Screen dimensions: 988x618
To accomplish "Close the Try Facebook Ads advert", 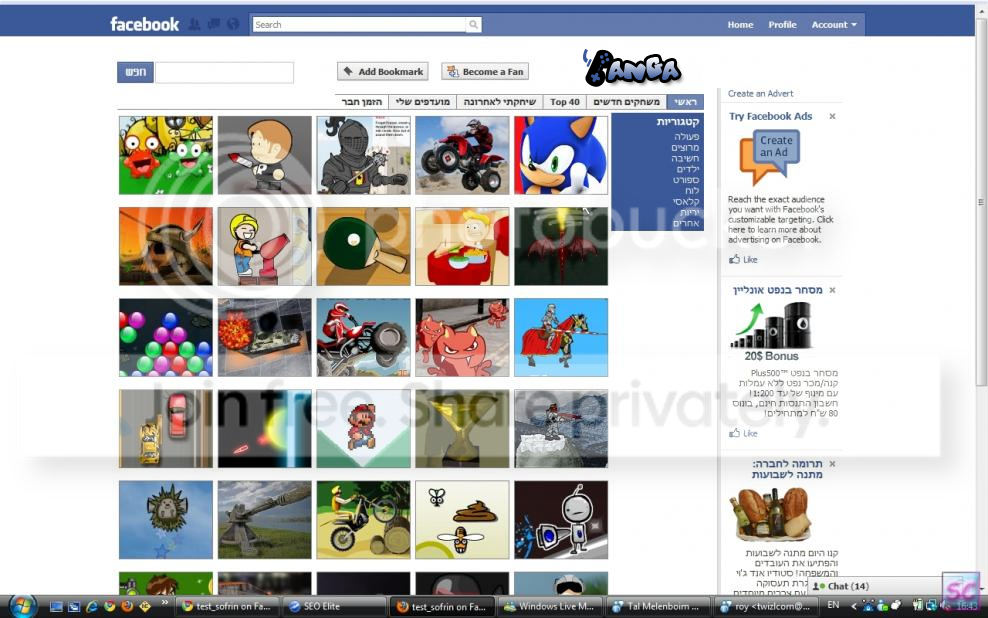I will click(x=832, y=117).
